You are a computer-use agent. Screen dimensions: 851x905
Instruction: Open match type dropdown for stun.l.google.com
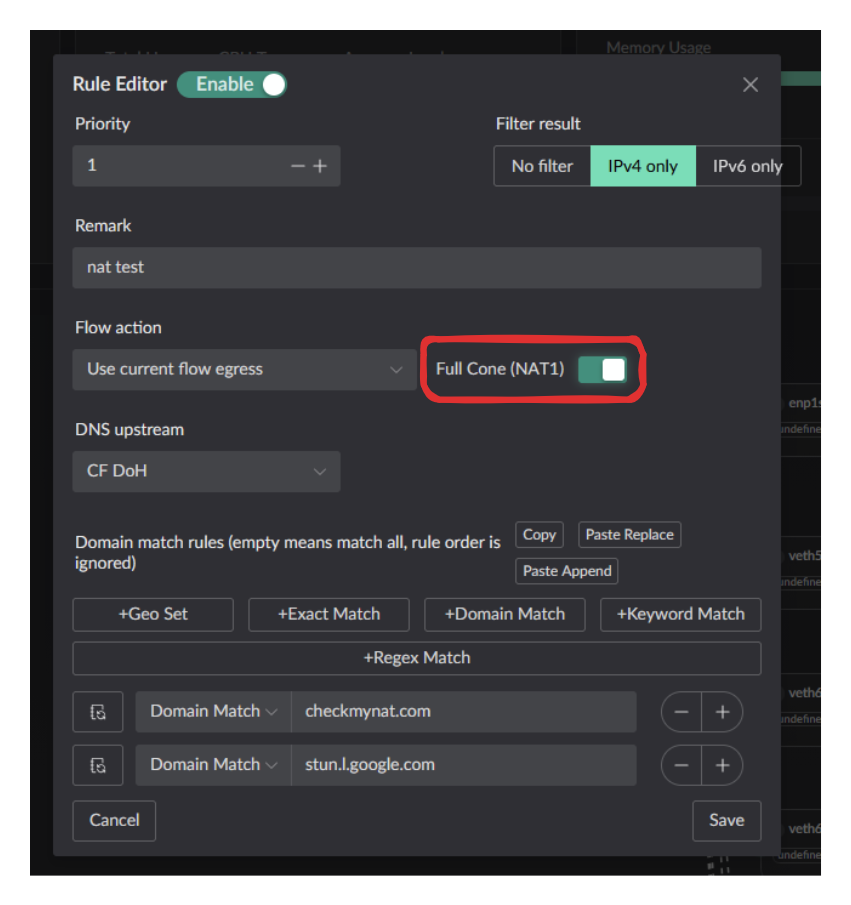tap(213, 766)
